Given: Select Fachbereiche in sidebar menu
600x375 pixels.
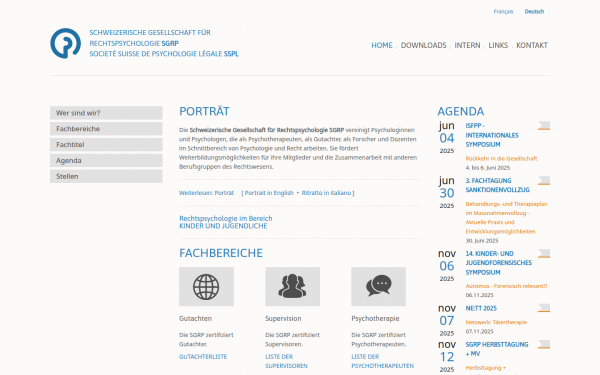Looking at the screenshot, I should coord(106,129).
